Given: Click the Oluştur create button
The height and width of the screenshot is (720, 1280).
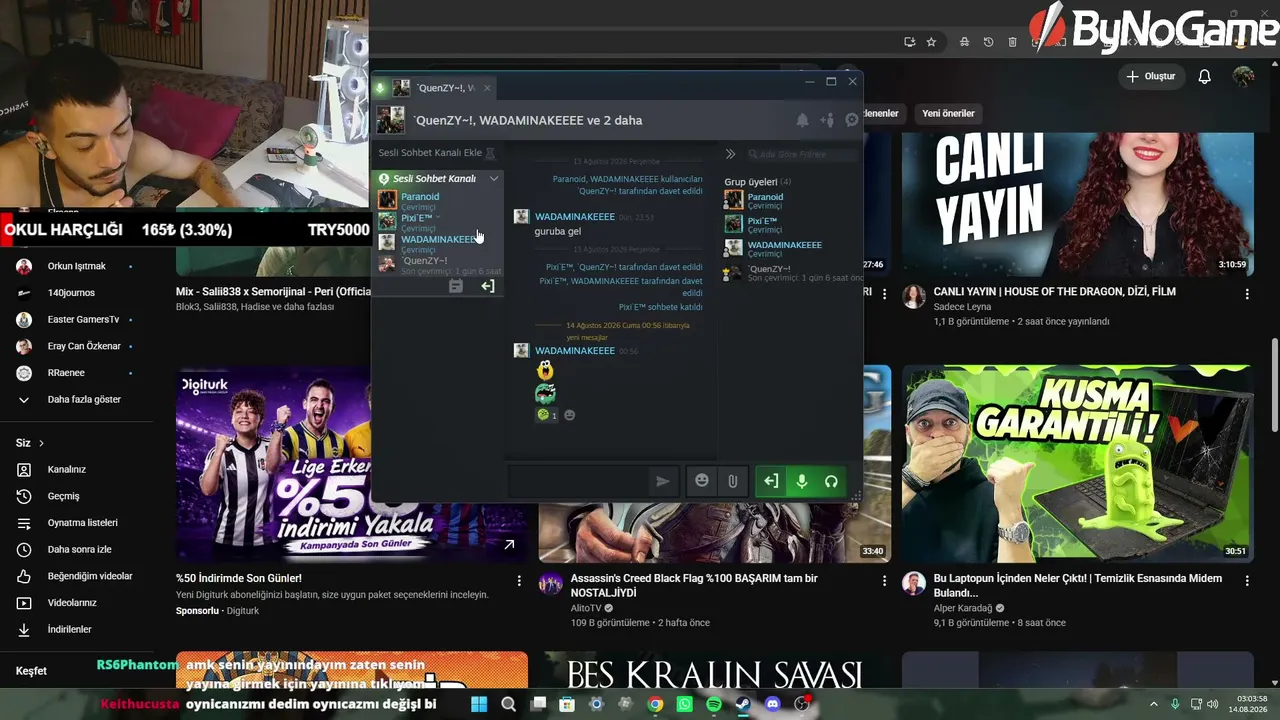Looking at the screenshot, I should click(x=1151, y=76).
